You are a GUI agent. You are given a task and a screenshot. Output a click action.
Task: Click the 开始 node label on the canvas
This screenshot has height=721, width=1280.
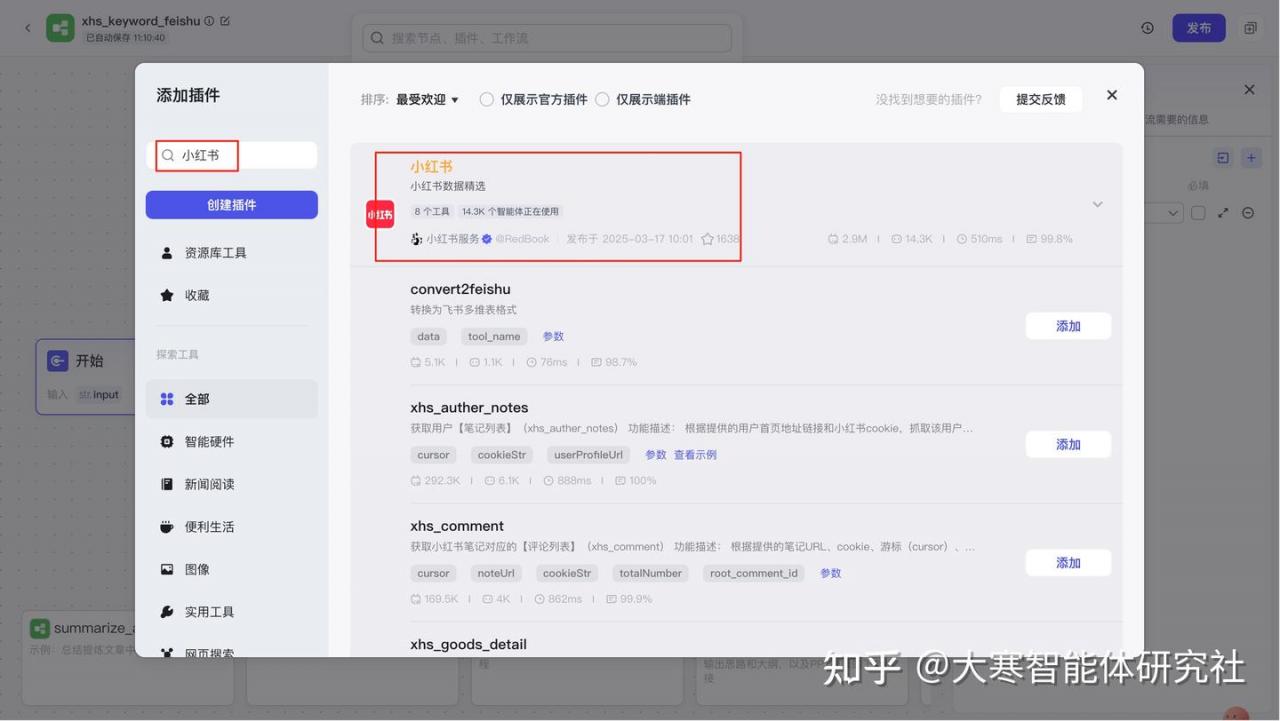(90, 361)
